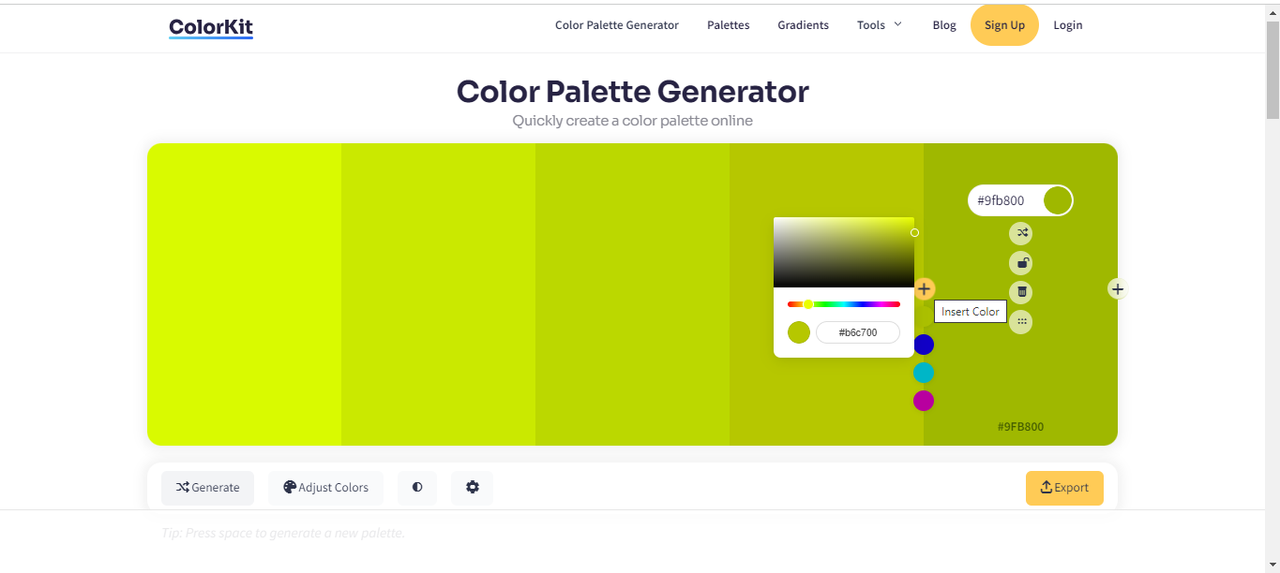Select the third yellow-green palette column
The width and height of the screenshot is (1280, 573).
point(632,295)
